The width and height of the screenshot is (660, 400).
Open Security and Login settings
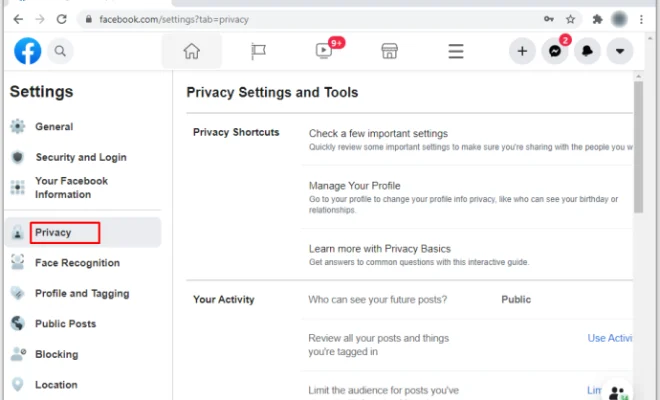81,157
